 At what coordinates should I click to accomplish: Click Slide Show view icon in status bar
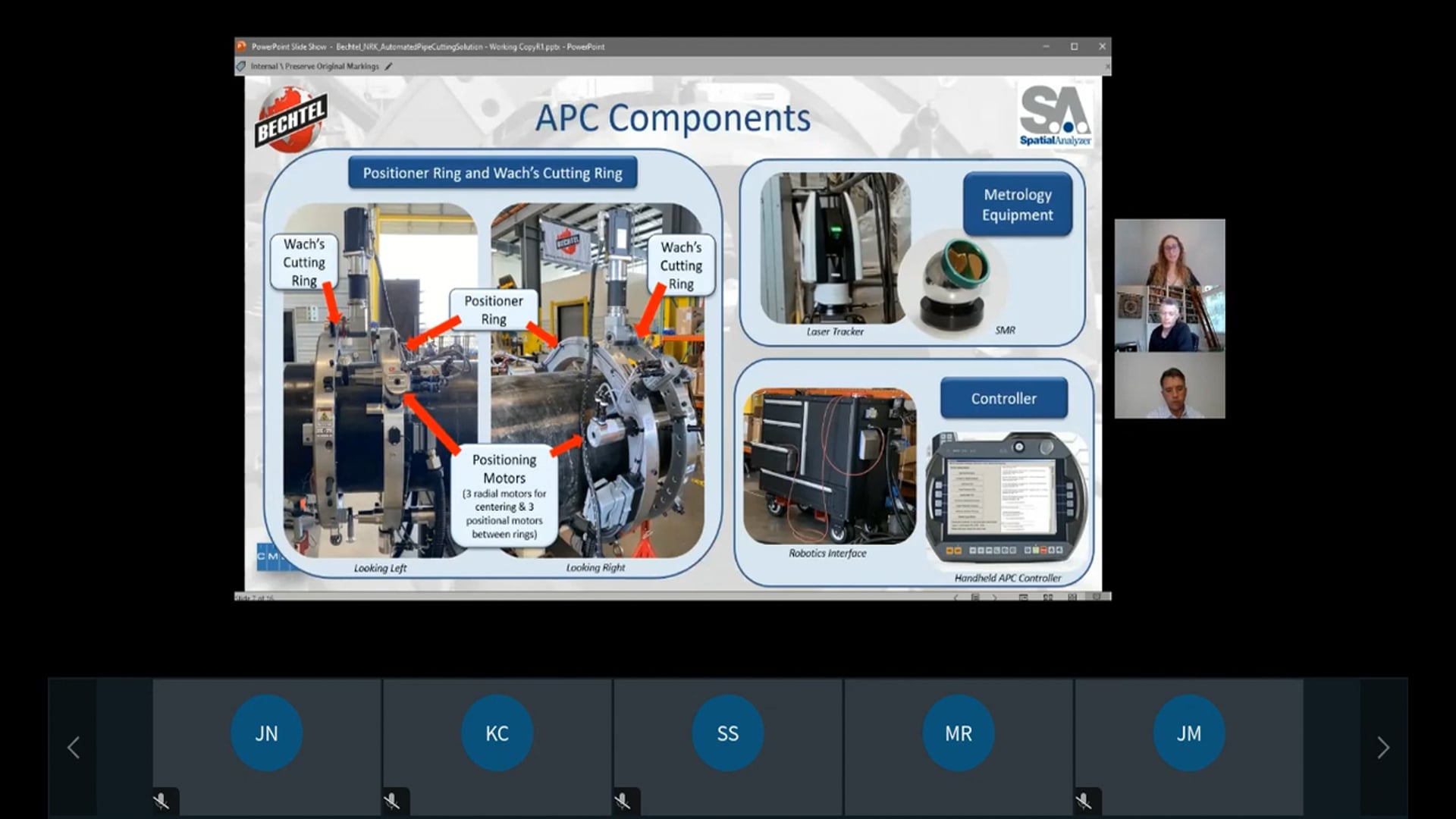click(x=1097, y=598)
